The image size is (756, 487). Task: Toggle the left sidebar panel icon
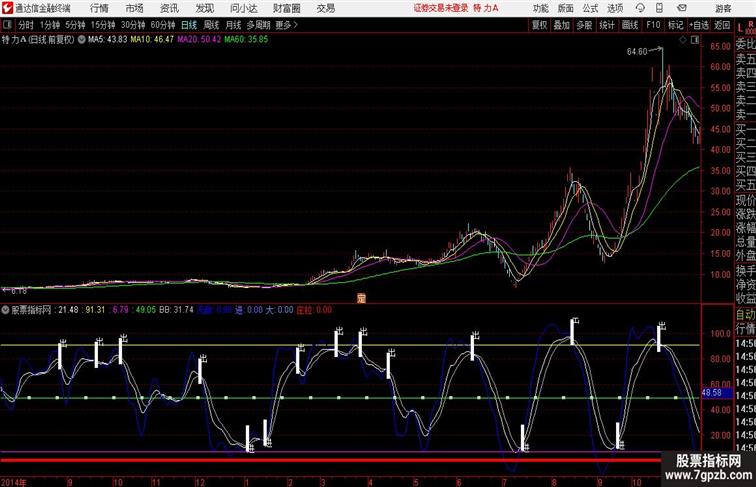pos(7,25)
